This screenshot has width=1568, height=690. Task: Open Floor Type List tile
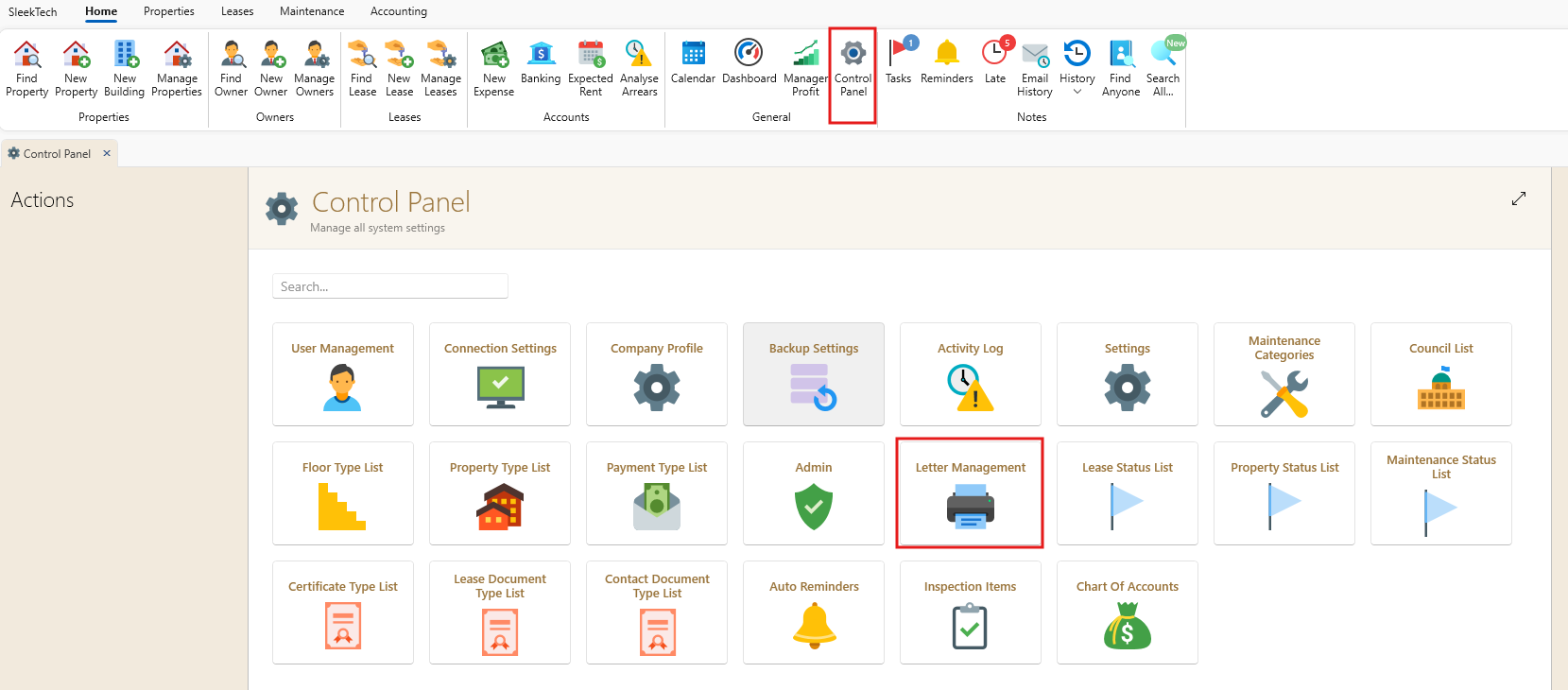coord(343,493)
